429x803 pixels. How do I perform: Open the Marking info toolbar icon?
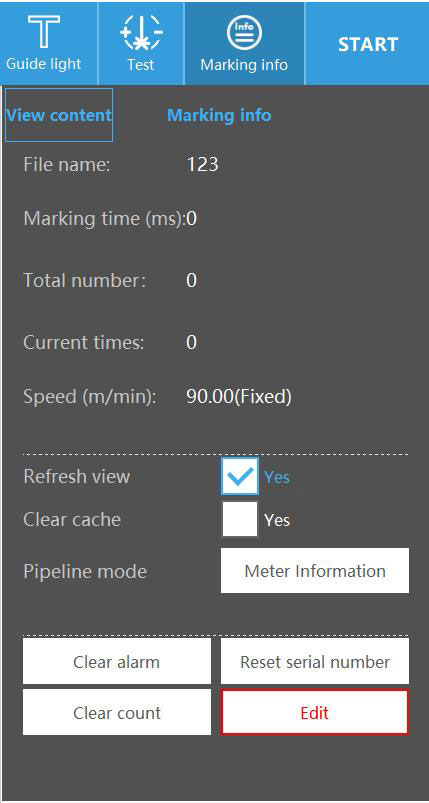tap(244, 43)
